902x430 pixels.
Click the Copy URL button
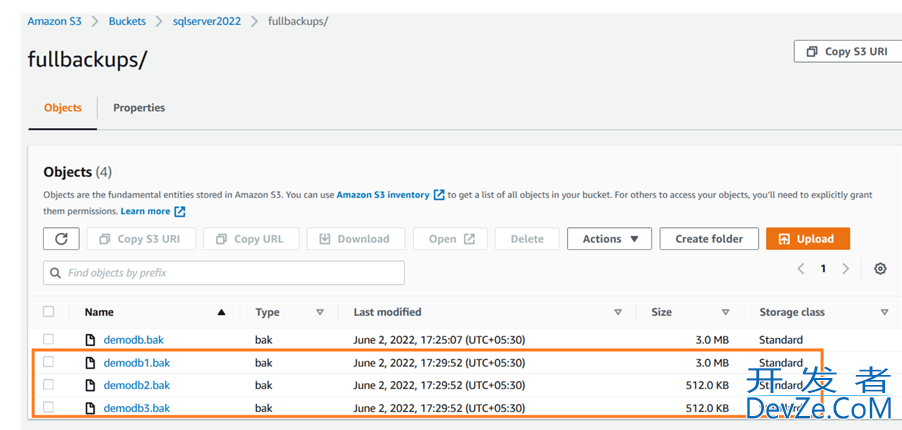click(251, 238)
